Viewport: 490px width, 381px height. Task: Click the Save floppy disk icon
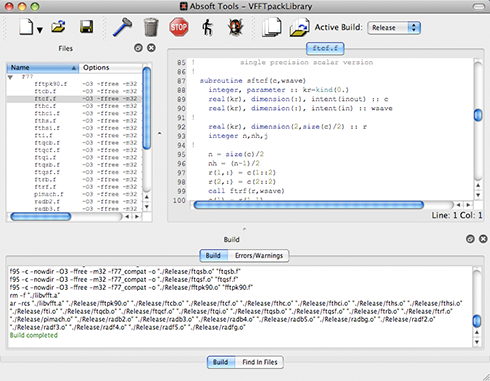click(x=86, y=27)
